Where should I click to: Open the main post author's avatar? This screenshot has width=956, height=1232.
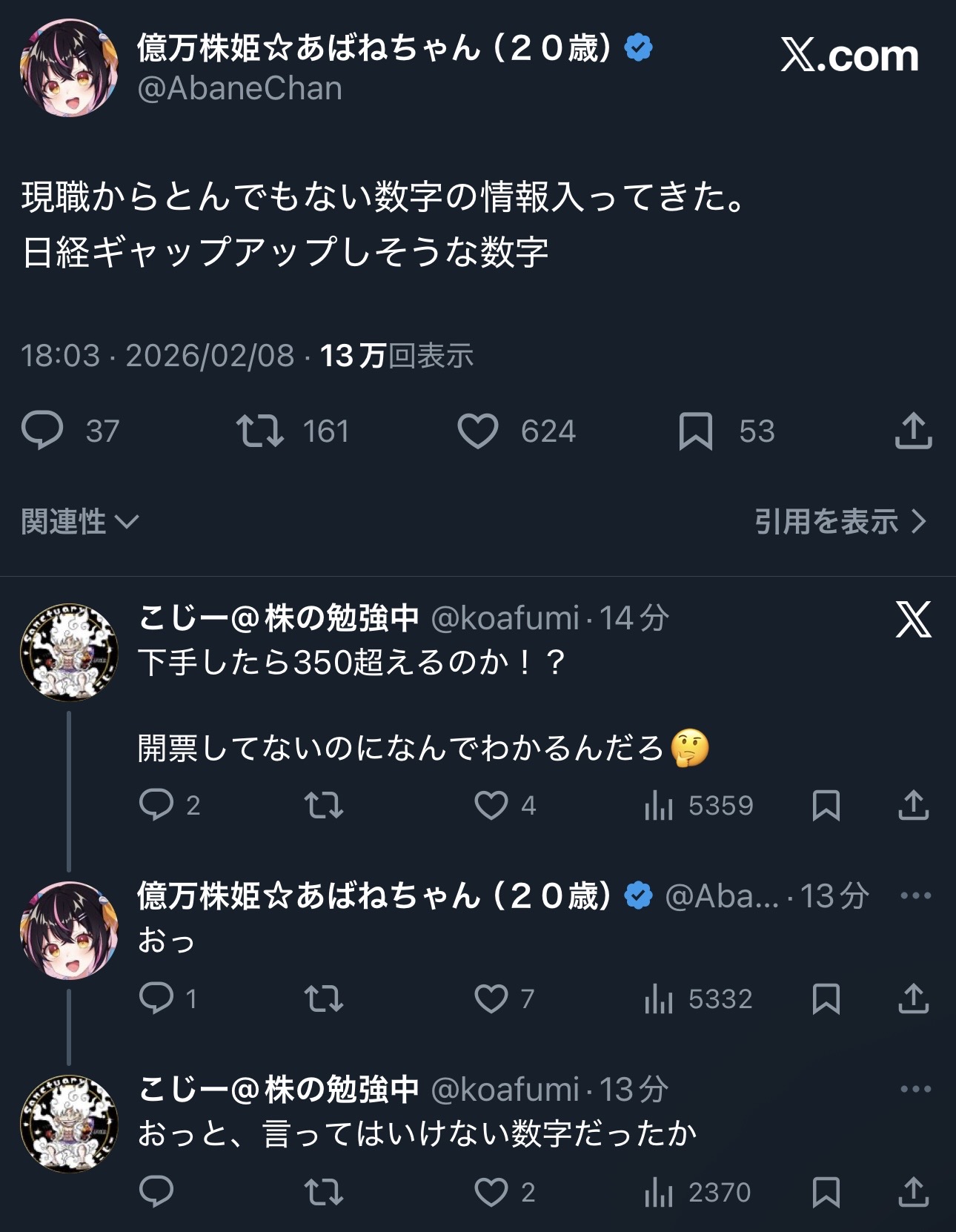(69, 68)
